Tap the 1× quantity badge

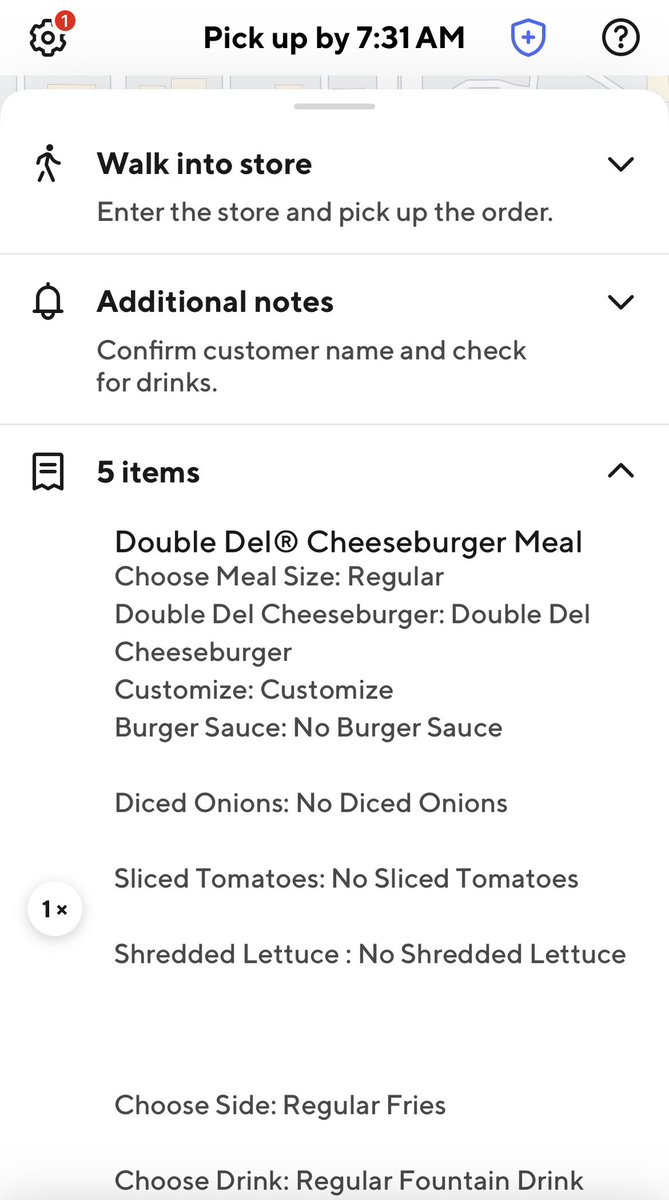point(54,909)
